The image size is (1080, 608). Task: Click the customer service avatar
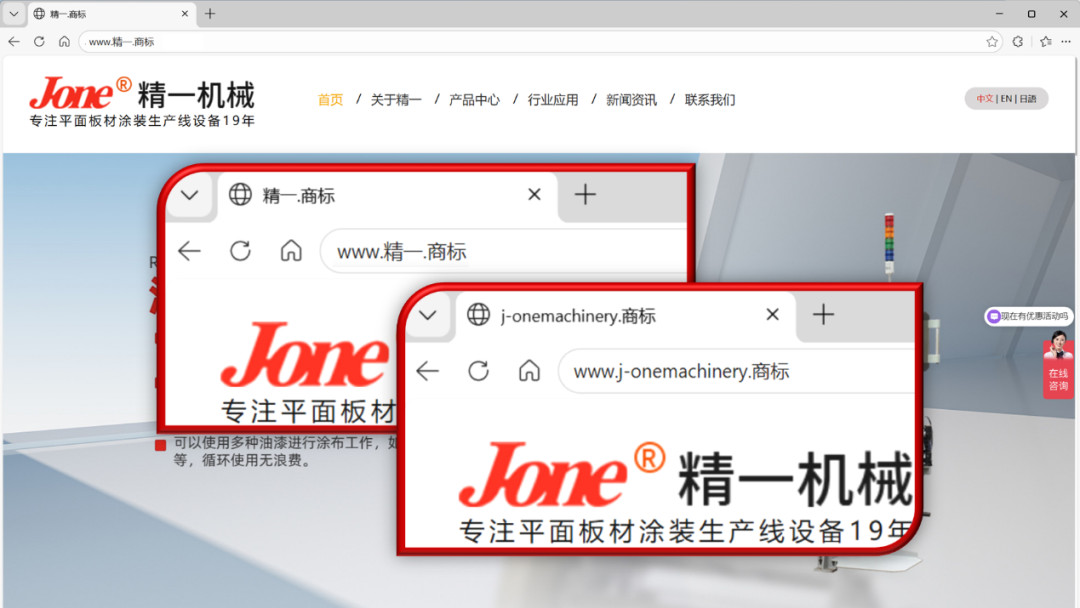tap(1057, 344)
